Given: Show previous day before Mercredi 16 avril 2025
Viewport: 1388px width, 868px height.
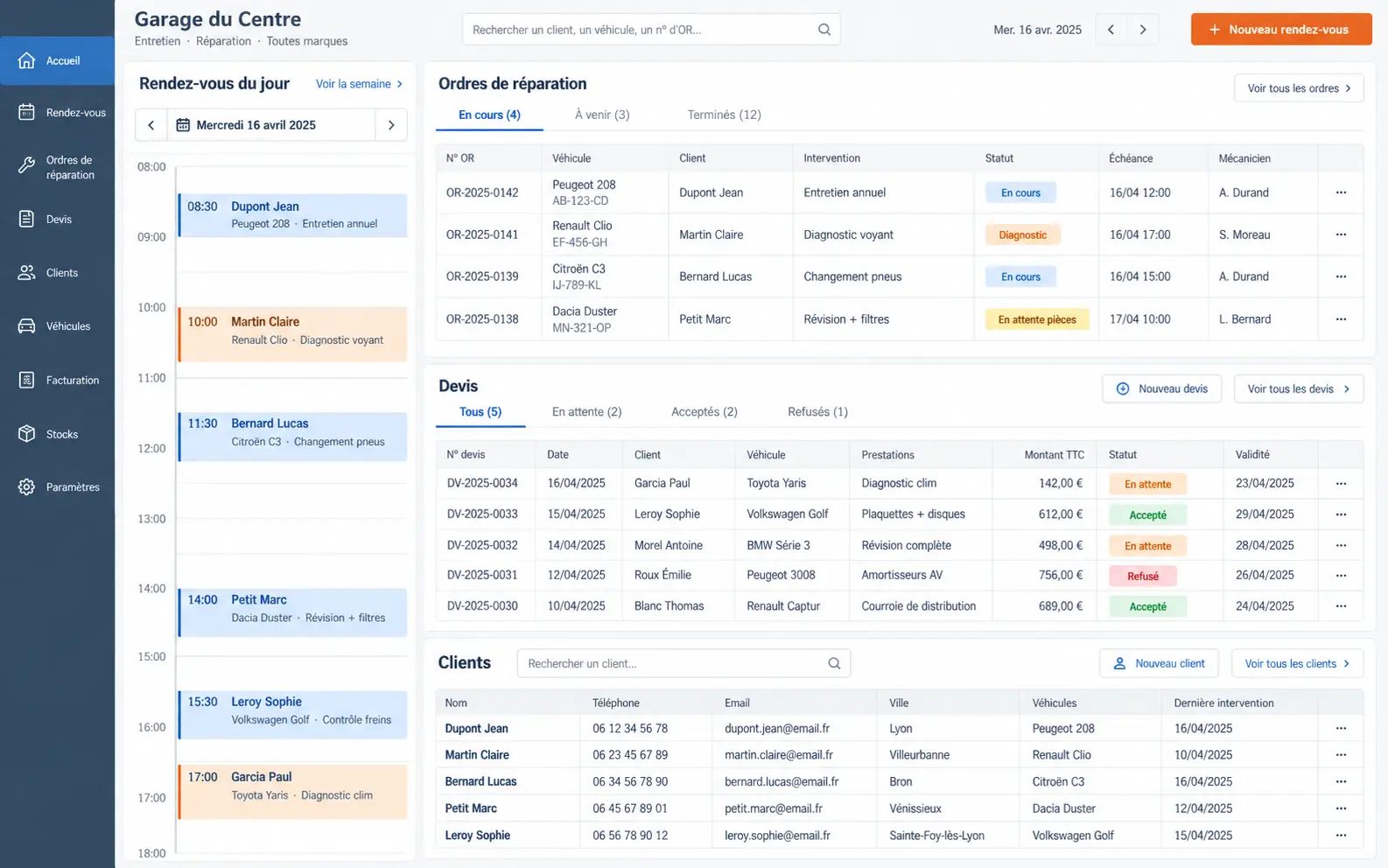Looking at the screenshot, I should pyautogui.click(x=151, y=125).
